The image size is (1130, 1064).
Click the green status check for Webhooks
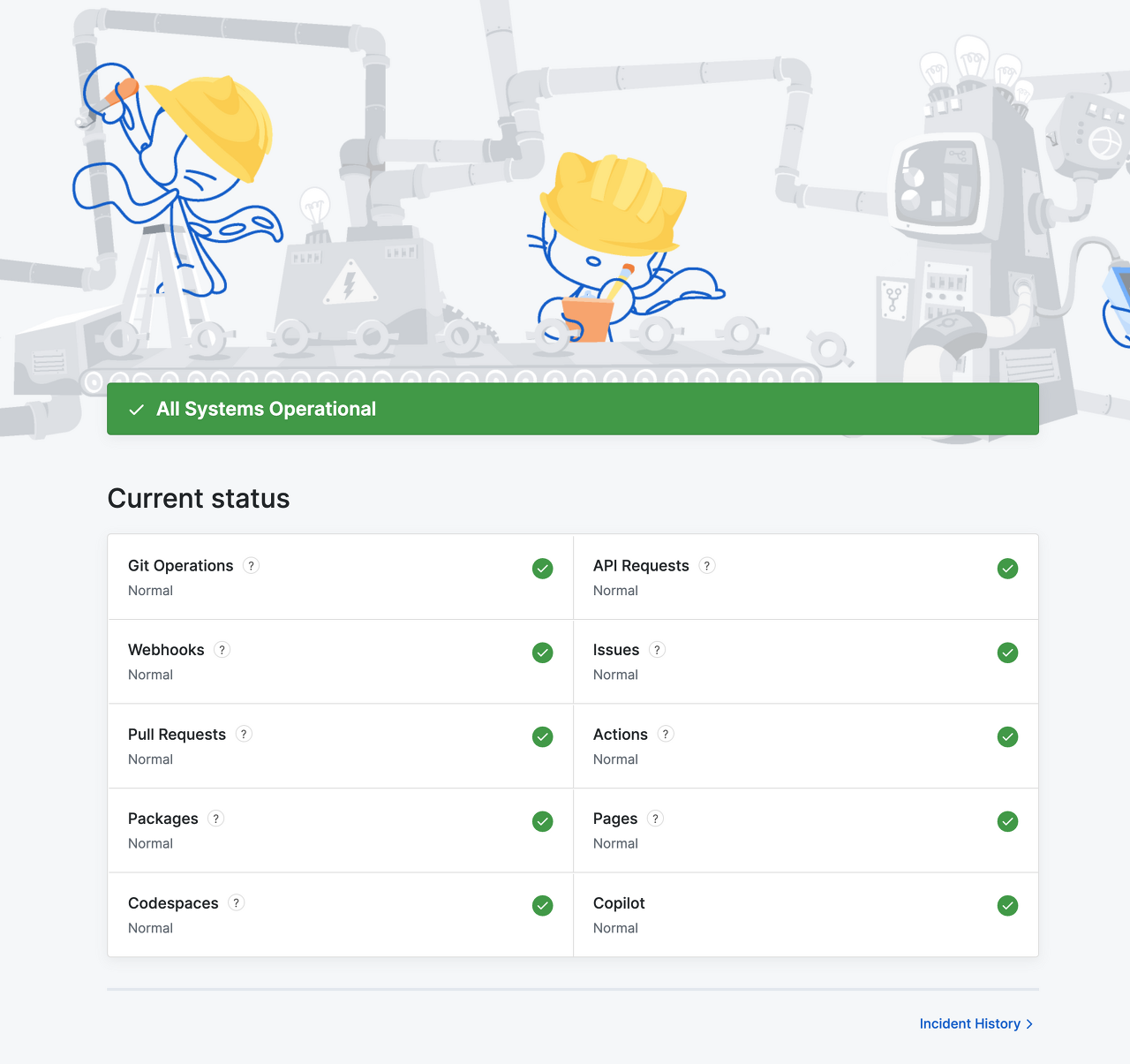click(x=543, y=653)
